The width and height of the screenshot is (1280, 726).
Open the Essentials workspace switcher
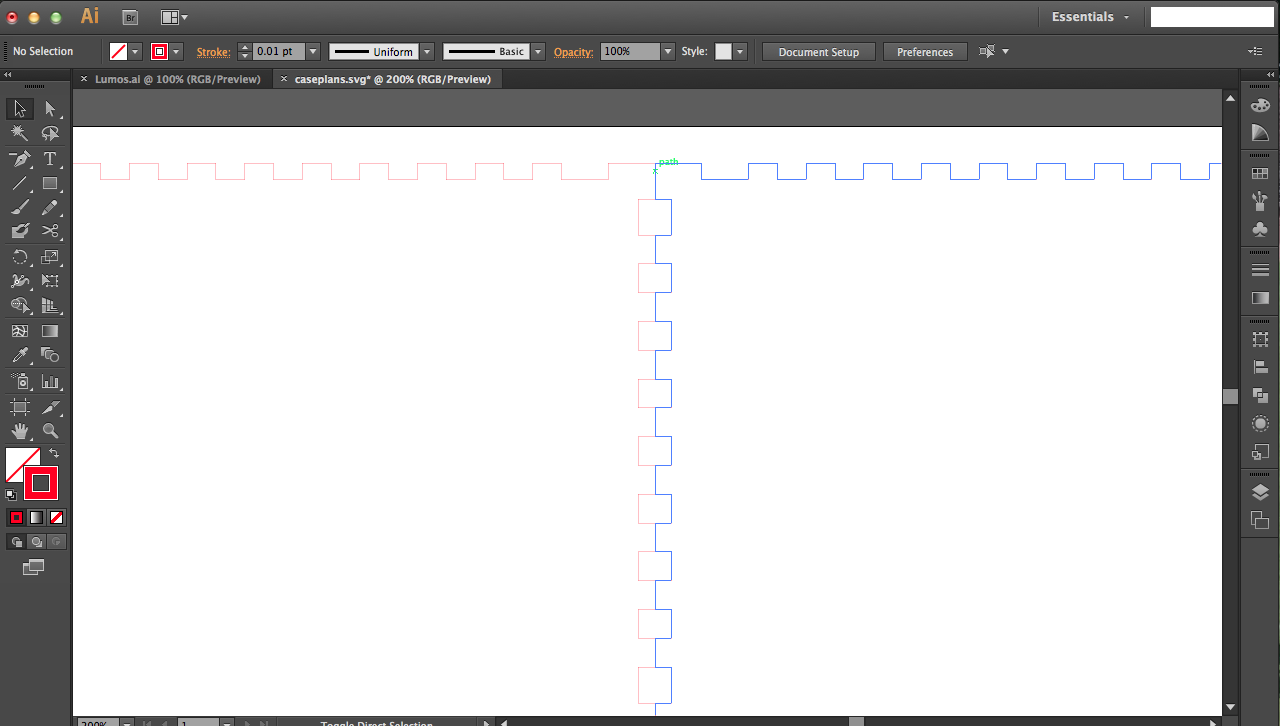pyautogui.click(x=1090, y=17)
